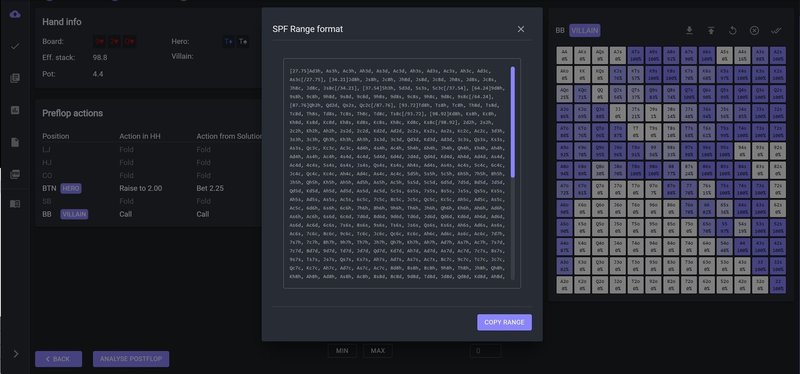Click the clear range X circle icon
Screen dimensions: 800x374
(x=754, y=31)
